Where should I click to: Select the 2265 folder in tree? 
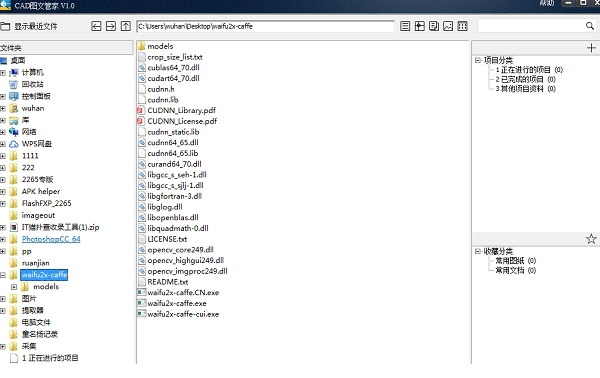coord(37,179)
